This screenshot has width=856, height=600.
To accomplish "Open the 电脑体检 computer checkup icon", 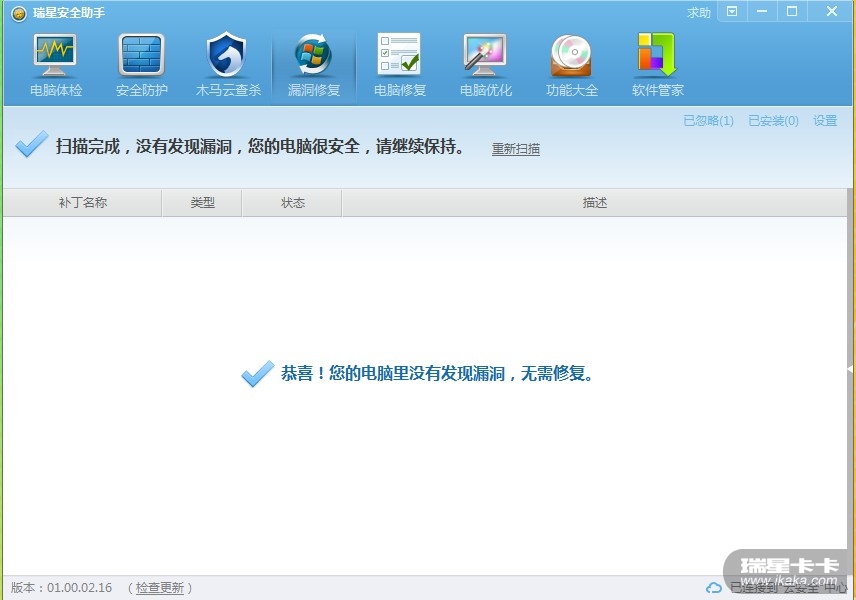I will (55, 55).
